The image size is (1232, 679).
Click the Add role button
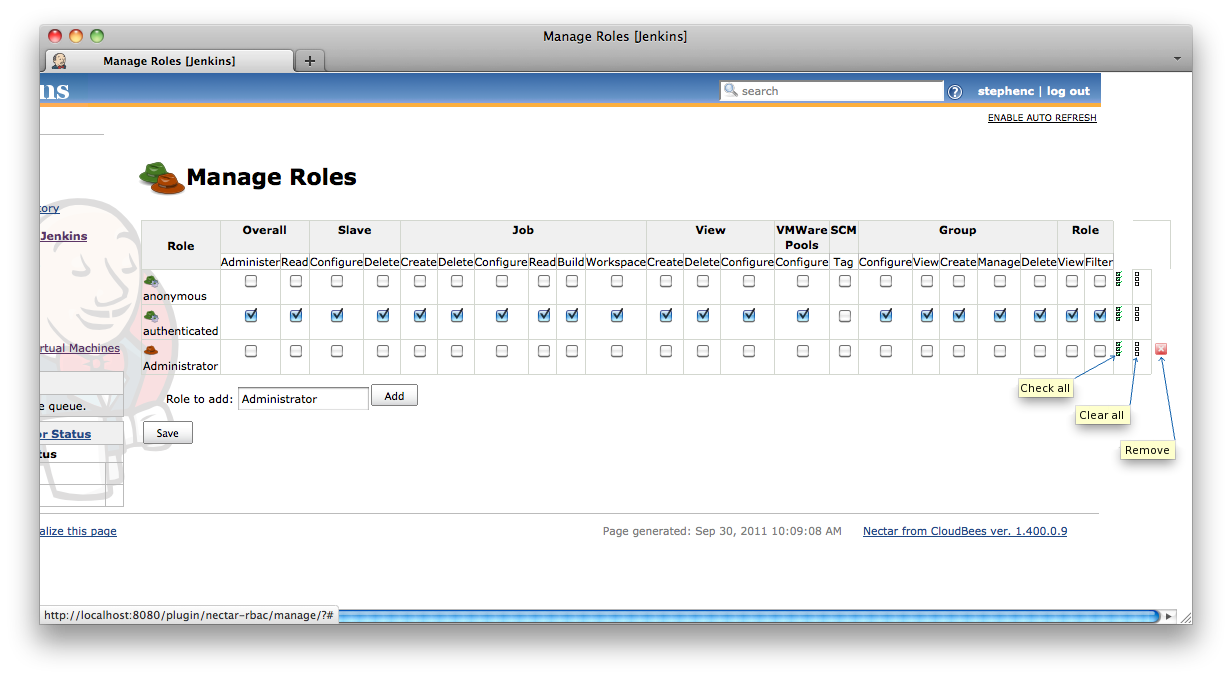(x=394, y=396)
